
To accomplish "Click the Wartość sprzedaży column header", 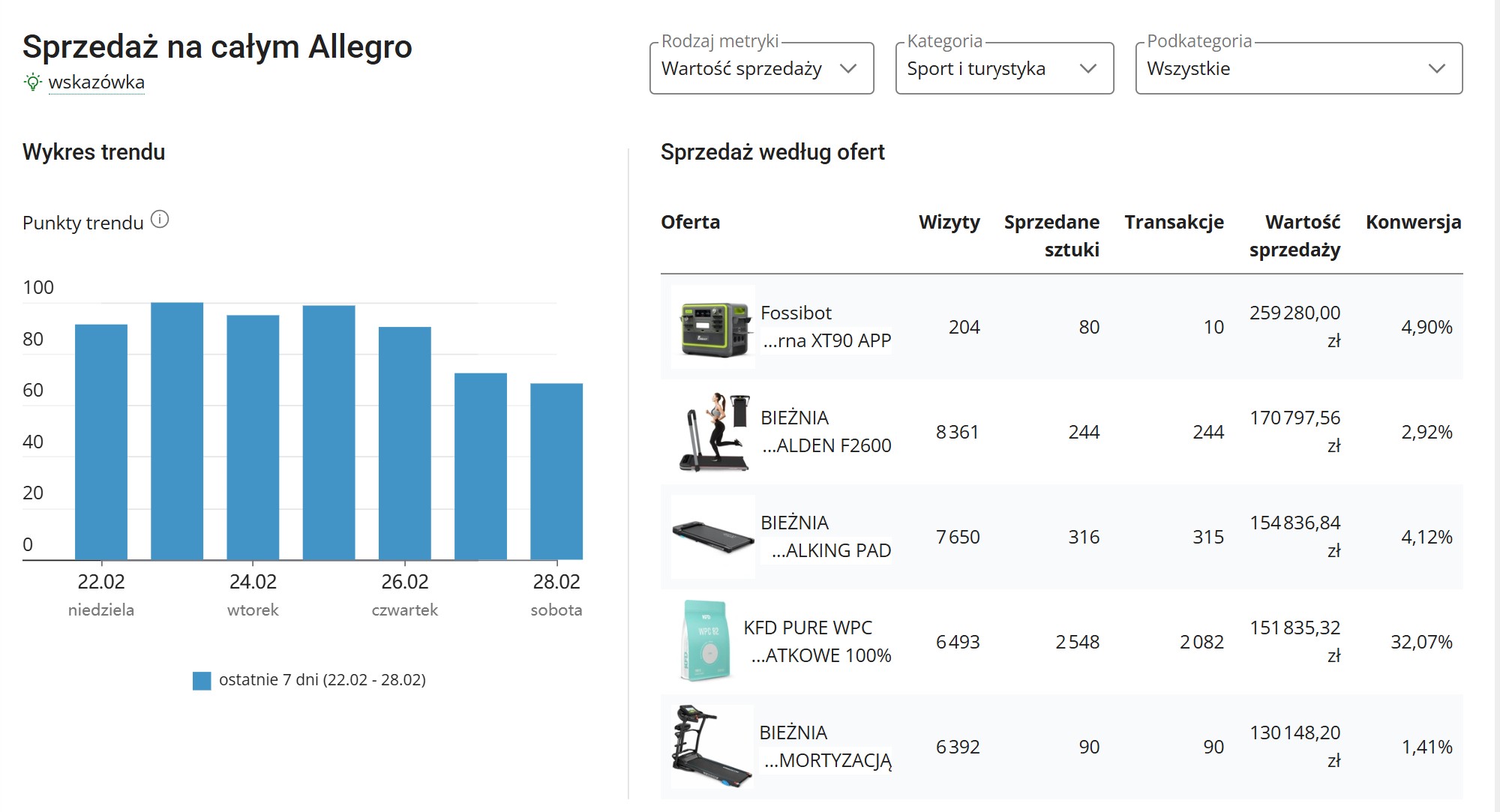I will click(1294, 235).
